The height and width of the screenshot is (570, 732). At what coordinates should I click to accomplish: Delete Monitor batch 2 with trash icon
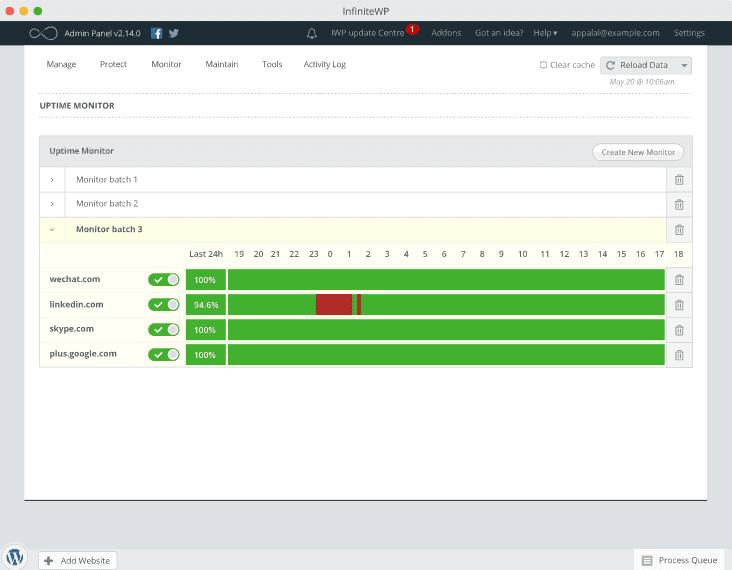coord(679,204)
